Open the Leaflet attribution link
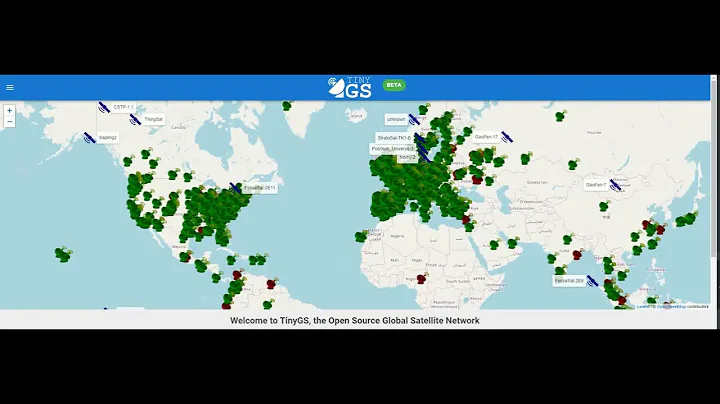Screen dimensions: 720x404 click(x=642, y=306)
